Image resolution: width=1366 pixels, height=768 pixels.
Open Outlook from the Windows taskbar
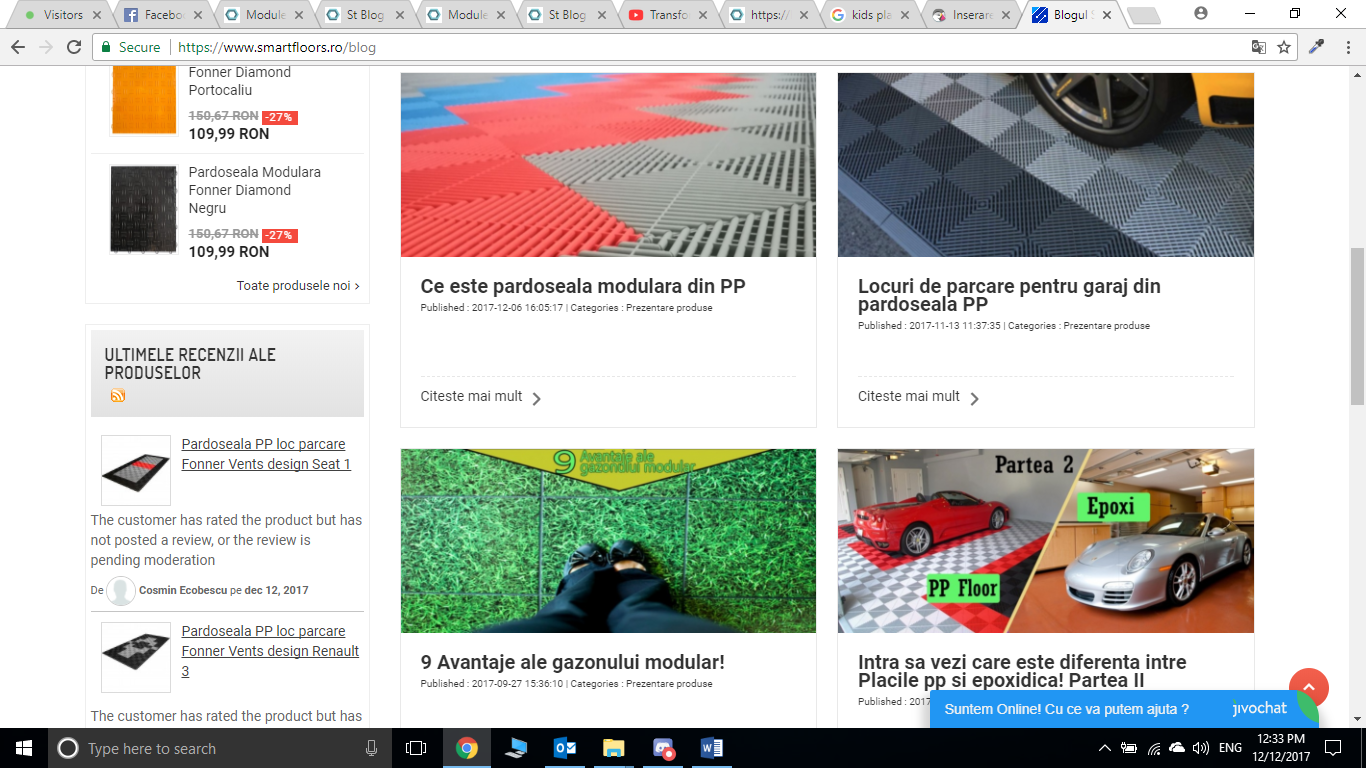tap(565, 748)
